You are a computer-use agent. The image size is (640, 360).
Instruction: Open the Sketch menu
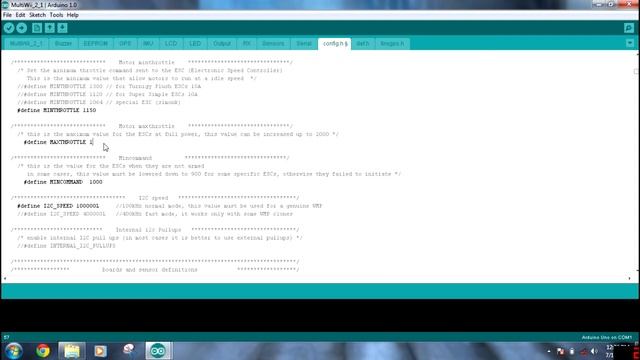point(38,15)
